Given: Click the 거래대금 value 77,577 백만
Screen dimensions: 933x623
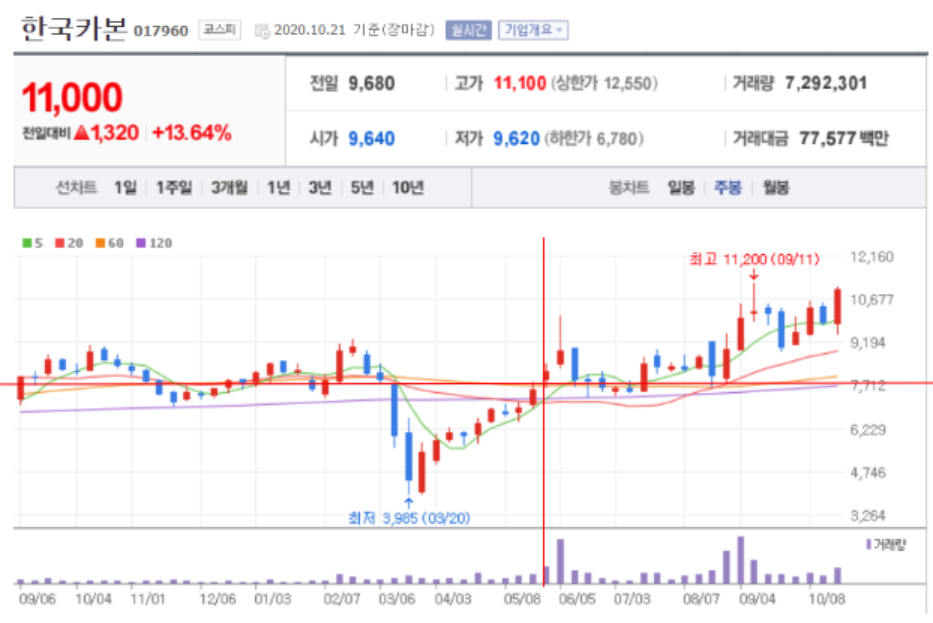Looking at the screenshot, I should coord(844,139).
